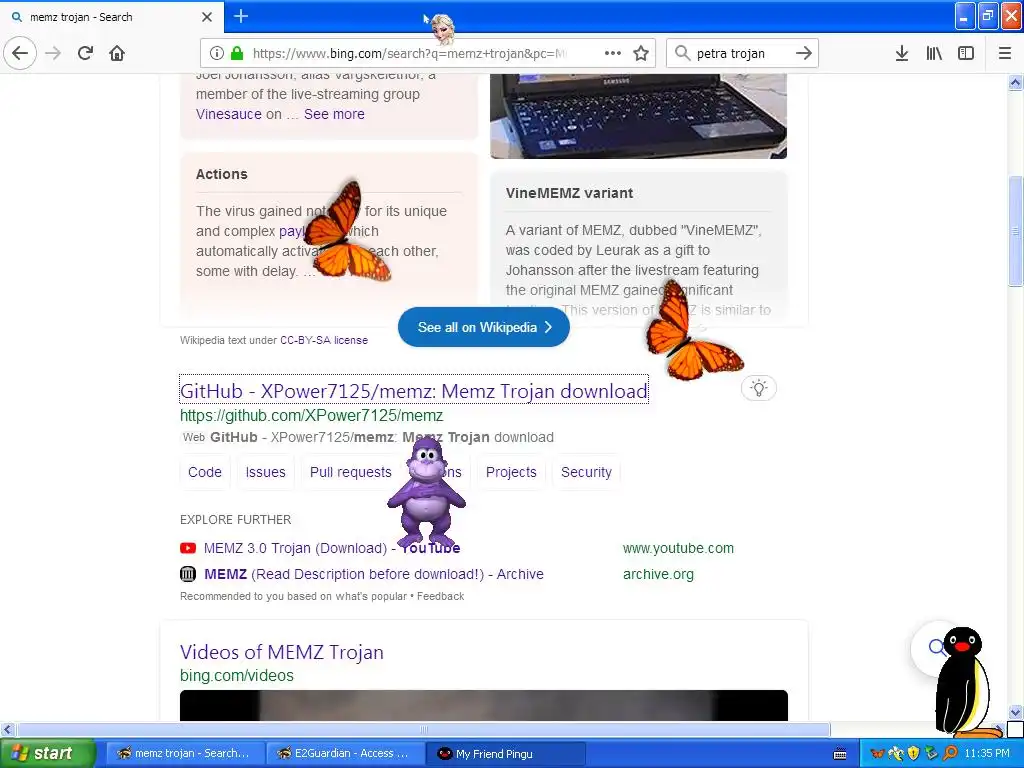1024x768 pixels.
Task: Open the Firefox hamburger menu
Action: (x=1005, y=53)
